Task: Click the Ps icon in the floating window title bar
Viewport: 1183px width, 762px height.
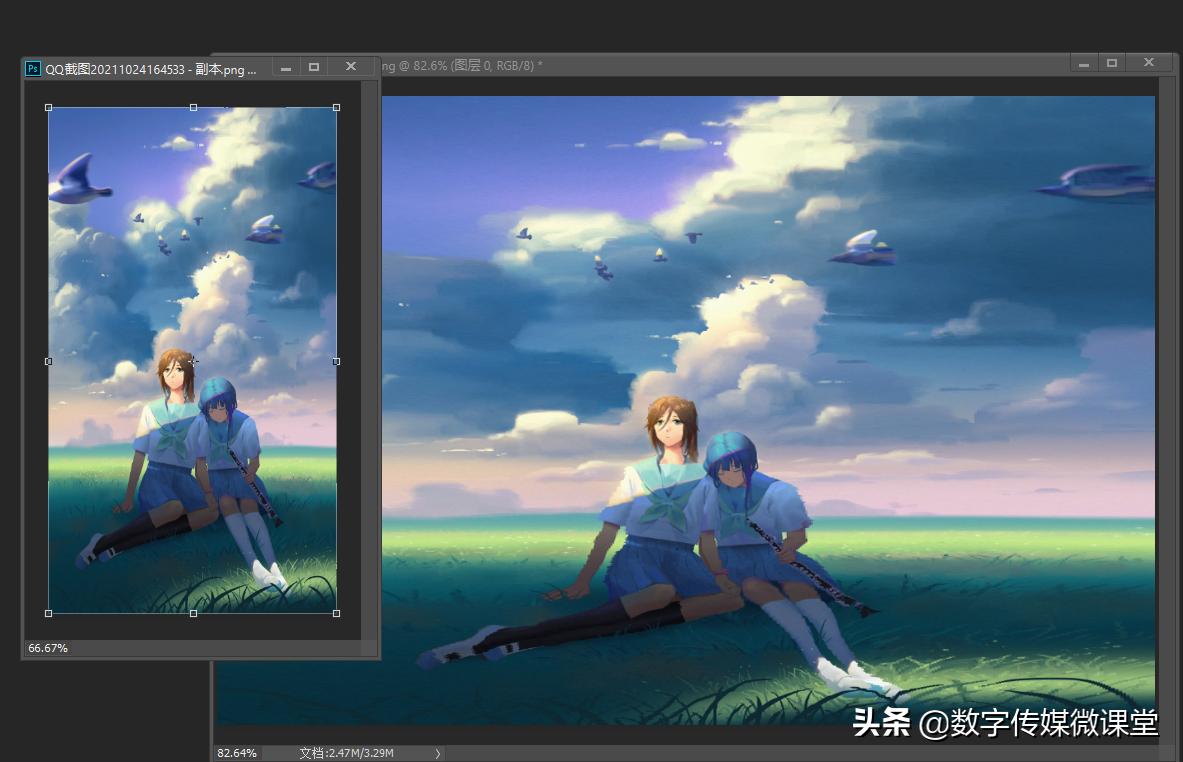Action: tap(32, 66)
